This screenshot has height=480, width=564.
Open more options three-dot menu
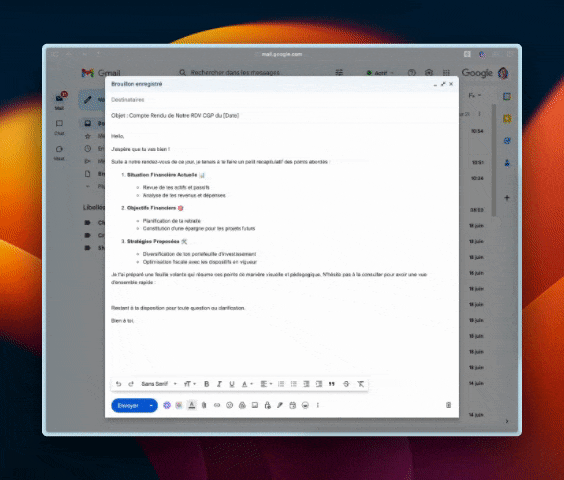click(x=318, y=405)
